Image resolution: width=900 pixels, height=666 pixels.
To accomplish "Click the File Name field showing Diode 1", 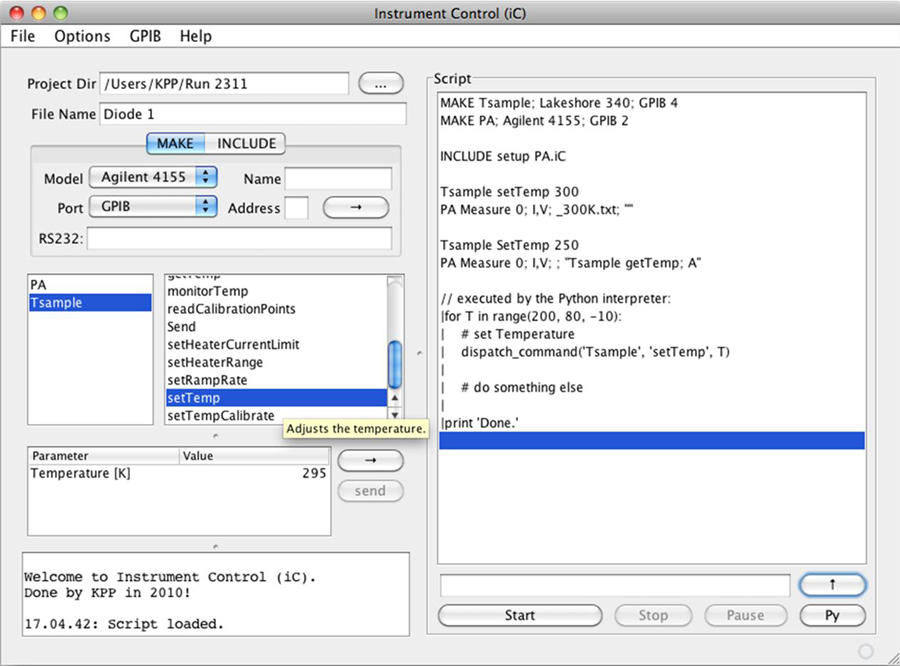I will (x=250, y=114).
